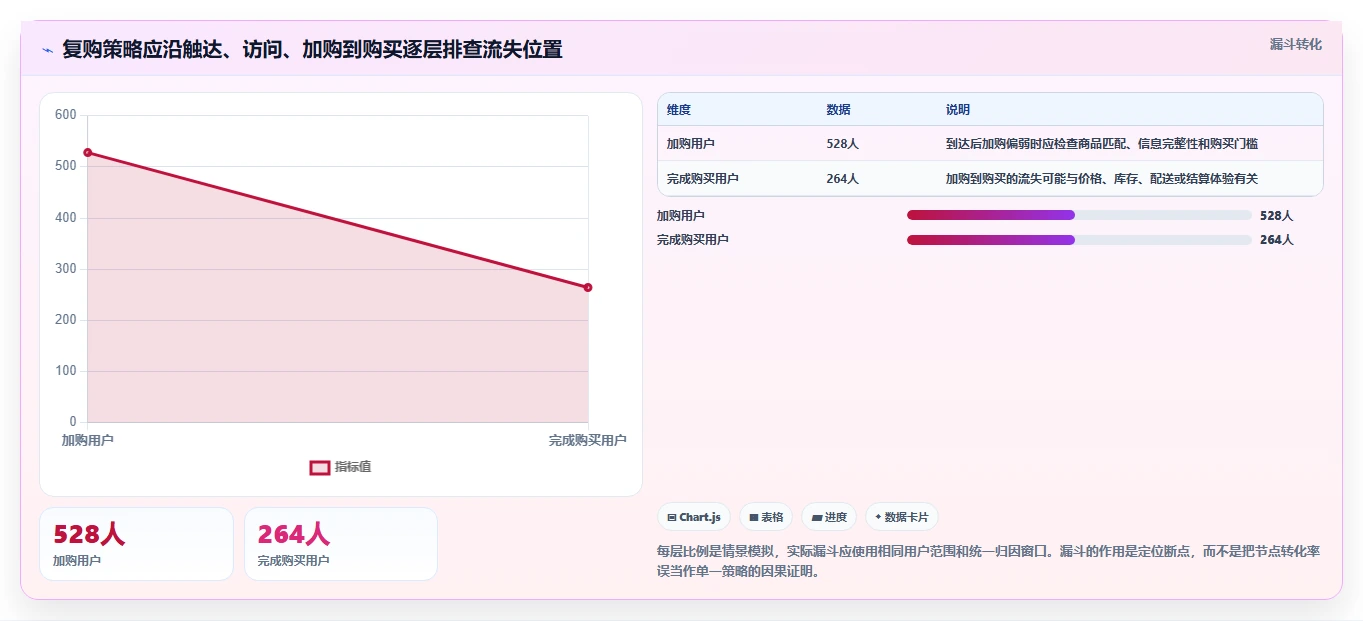The height and width of the screenshot is (621, 1363).
Task: Click the 加购用户 x-axis label of chart
Action: click(x=88, y=440)
